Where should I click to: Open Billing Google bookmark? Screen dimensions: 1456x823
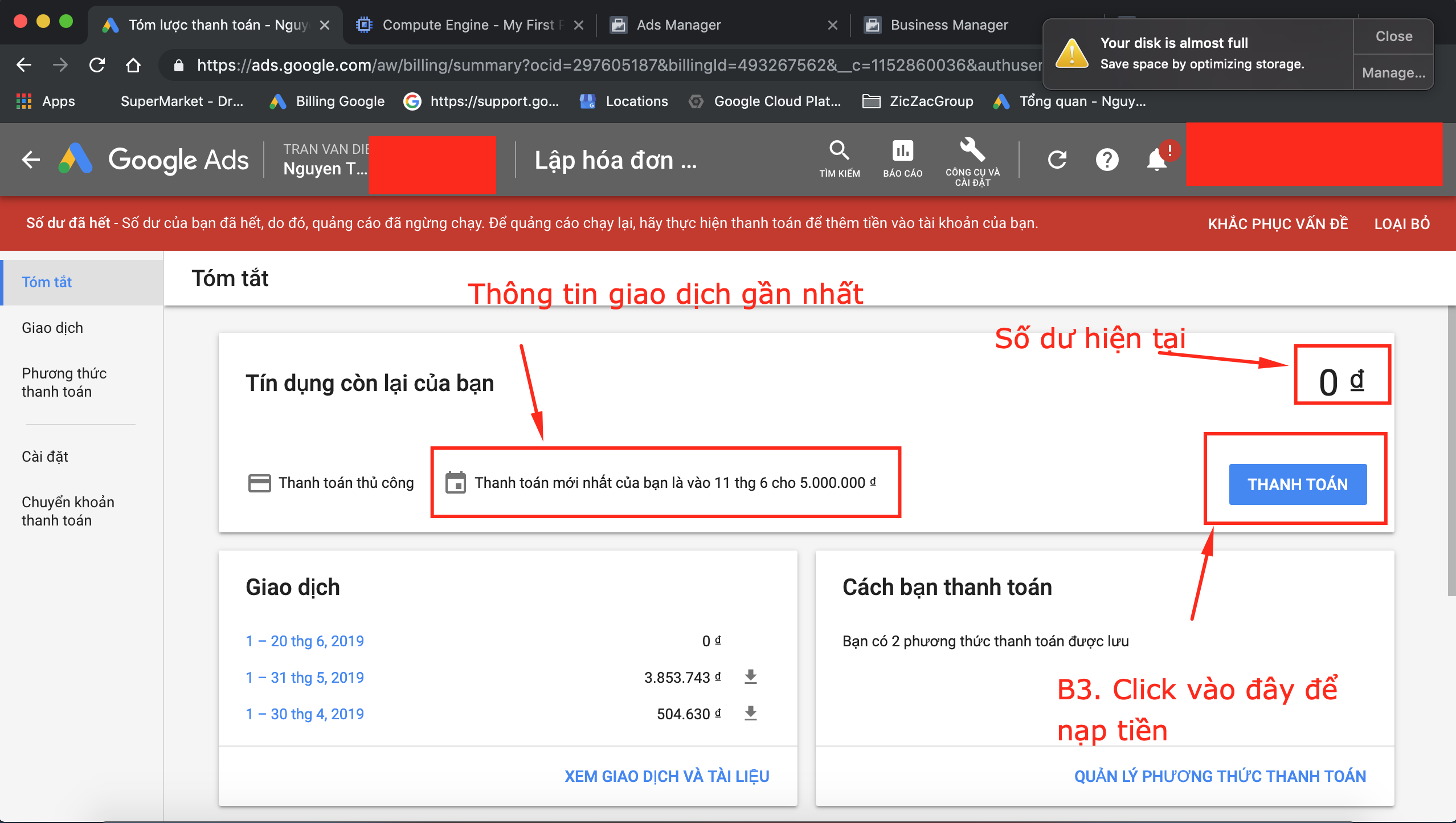point(327,101)
